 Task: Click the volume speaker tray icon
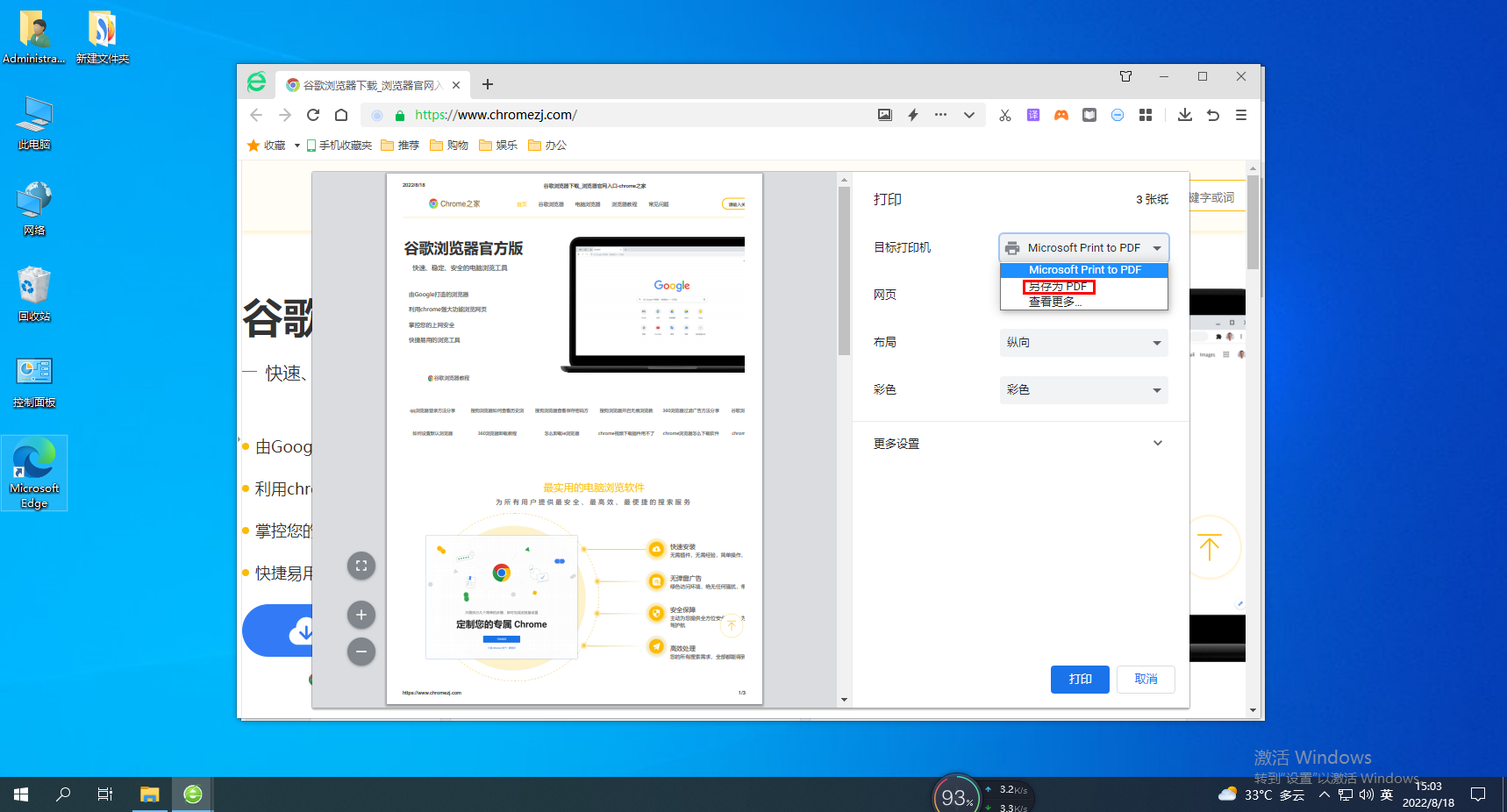click(x=1367, y=795)
